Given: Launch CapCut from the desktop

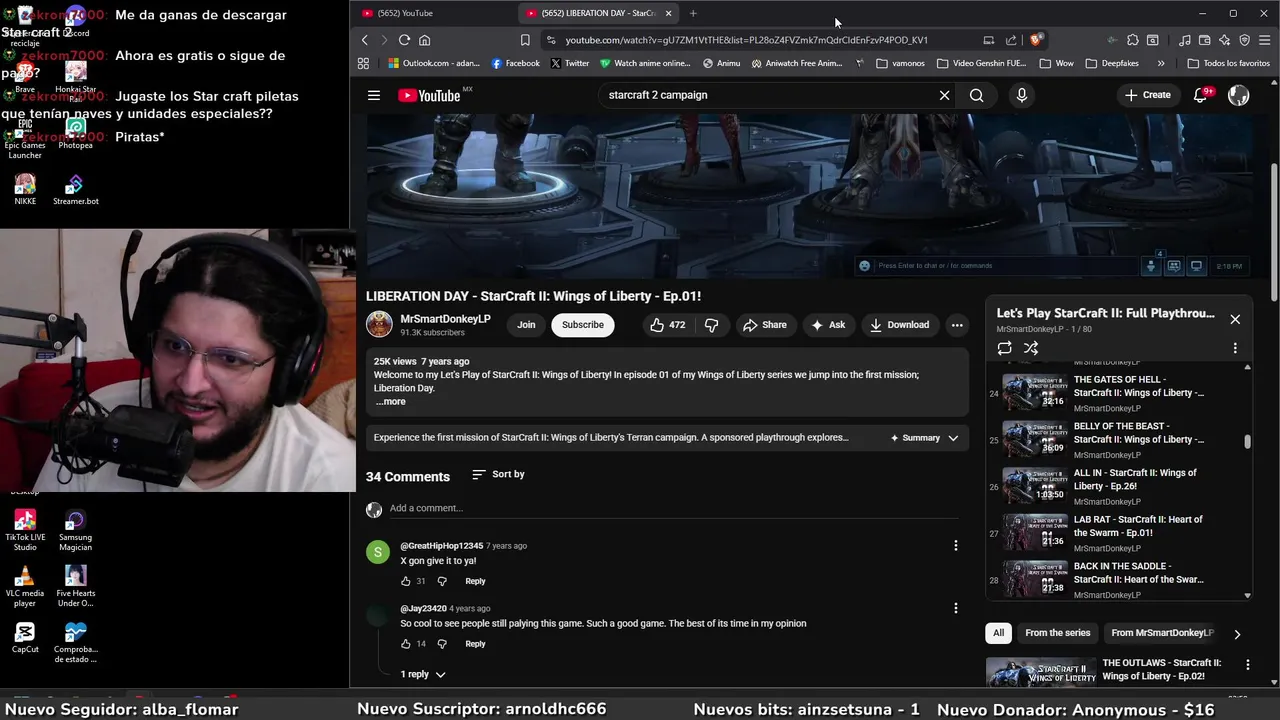Looking at the screenshot, I should pyautogui.click(x=25, y=638).
